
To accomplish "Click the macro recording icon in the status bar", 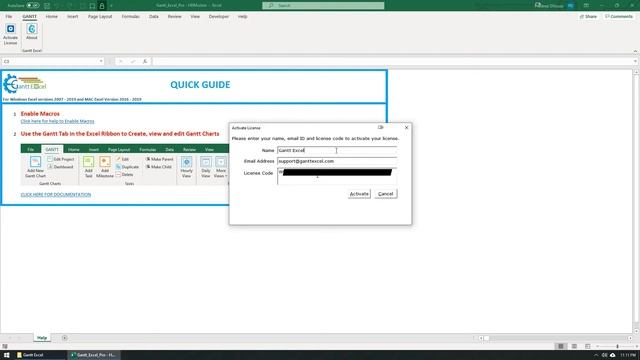I will 5,347.
